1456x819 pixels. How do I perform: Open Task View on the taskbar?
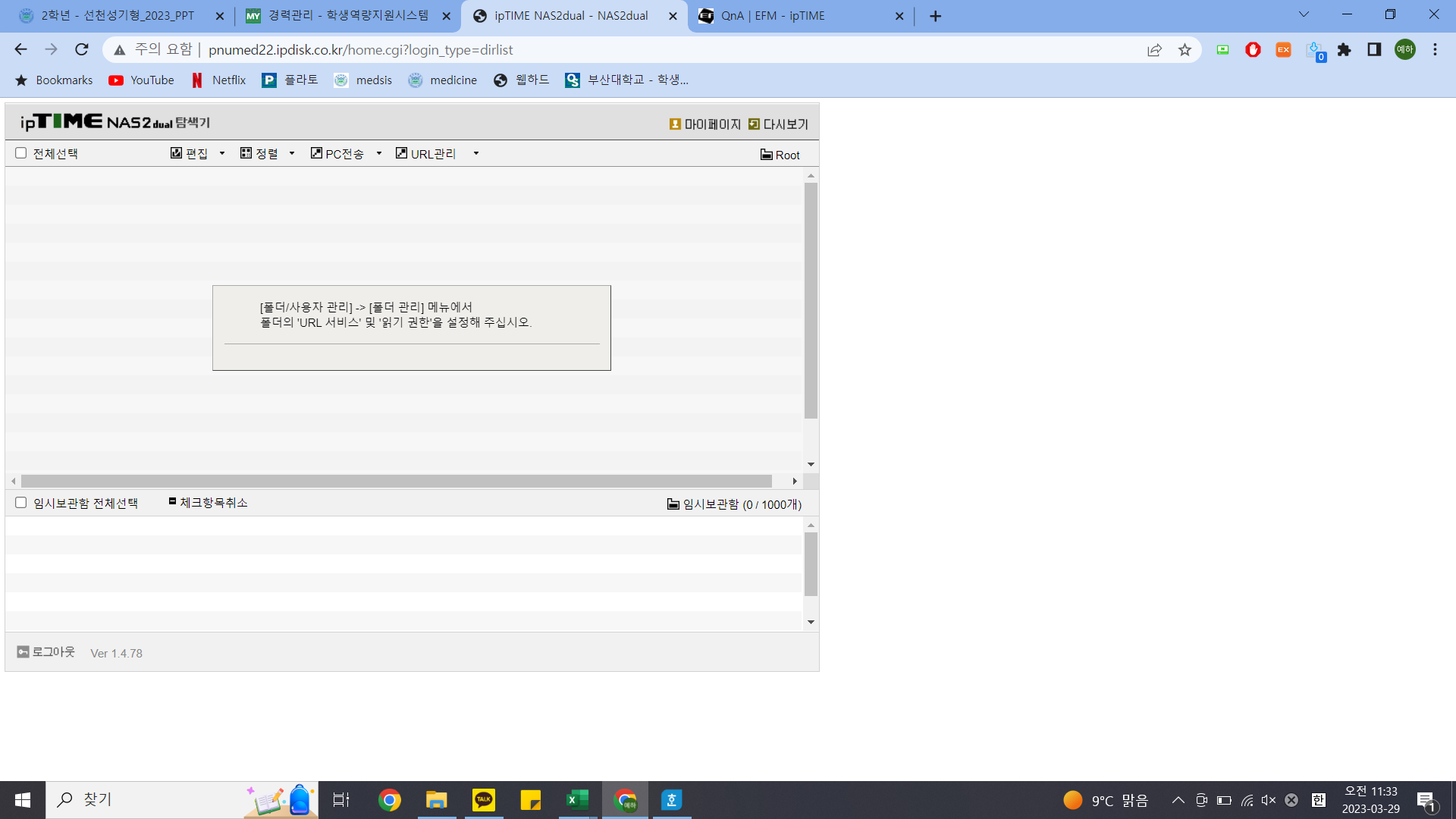341,800
